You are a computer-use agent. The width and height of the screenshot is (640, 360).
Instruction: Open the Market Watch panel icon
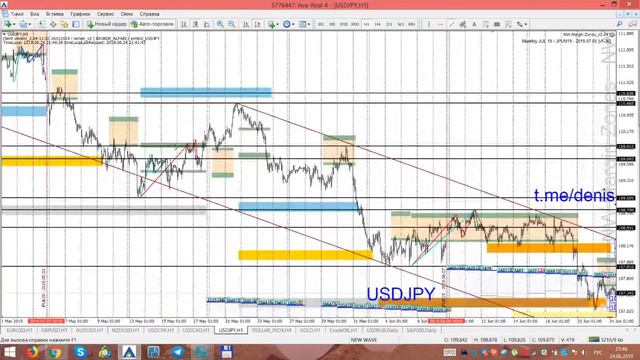[x=42, y=24]
